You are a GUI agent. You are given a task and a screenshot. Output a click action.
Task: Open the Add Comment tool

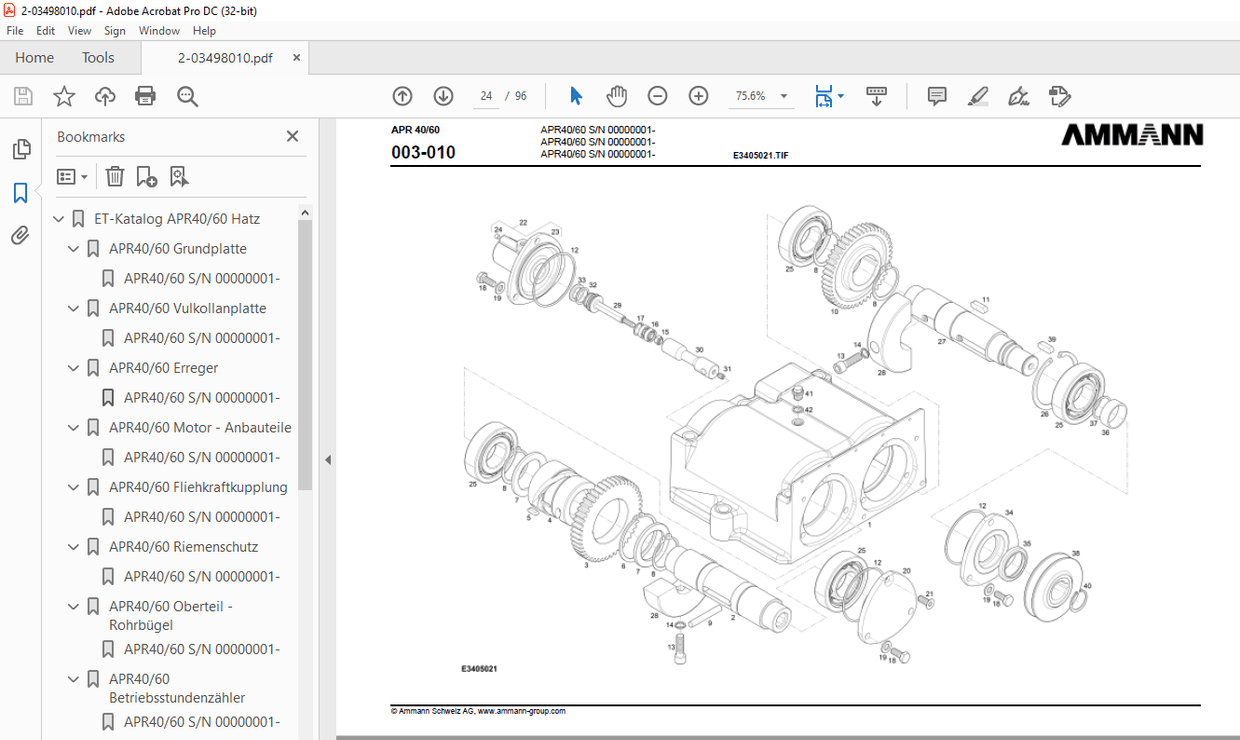[936, 96]
